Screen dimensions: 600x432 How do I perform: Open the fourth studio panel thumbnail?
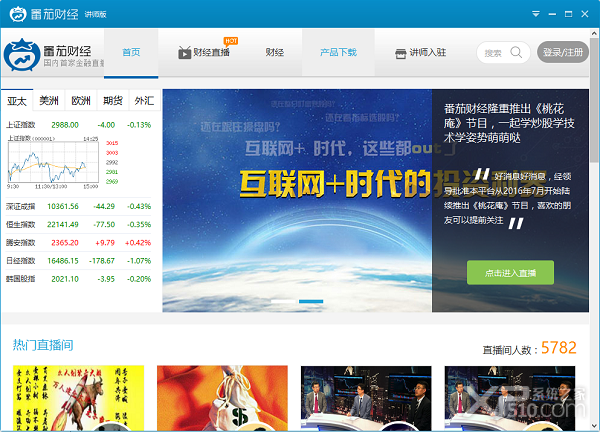(510, 398)
